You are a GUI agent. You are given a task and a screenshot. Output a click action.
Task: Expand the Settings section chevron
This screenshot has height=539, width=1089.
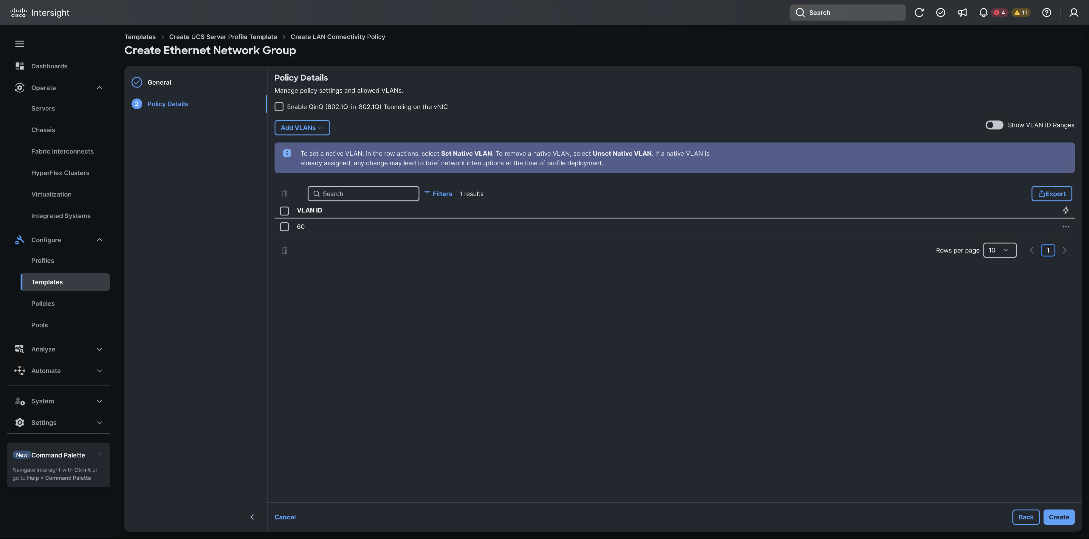99,422
